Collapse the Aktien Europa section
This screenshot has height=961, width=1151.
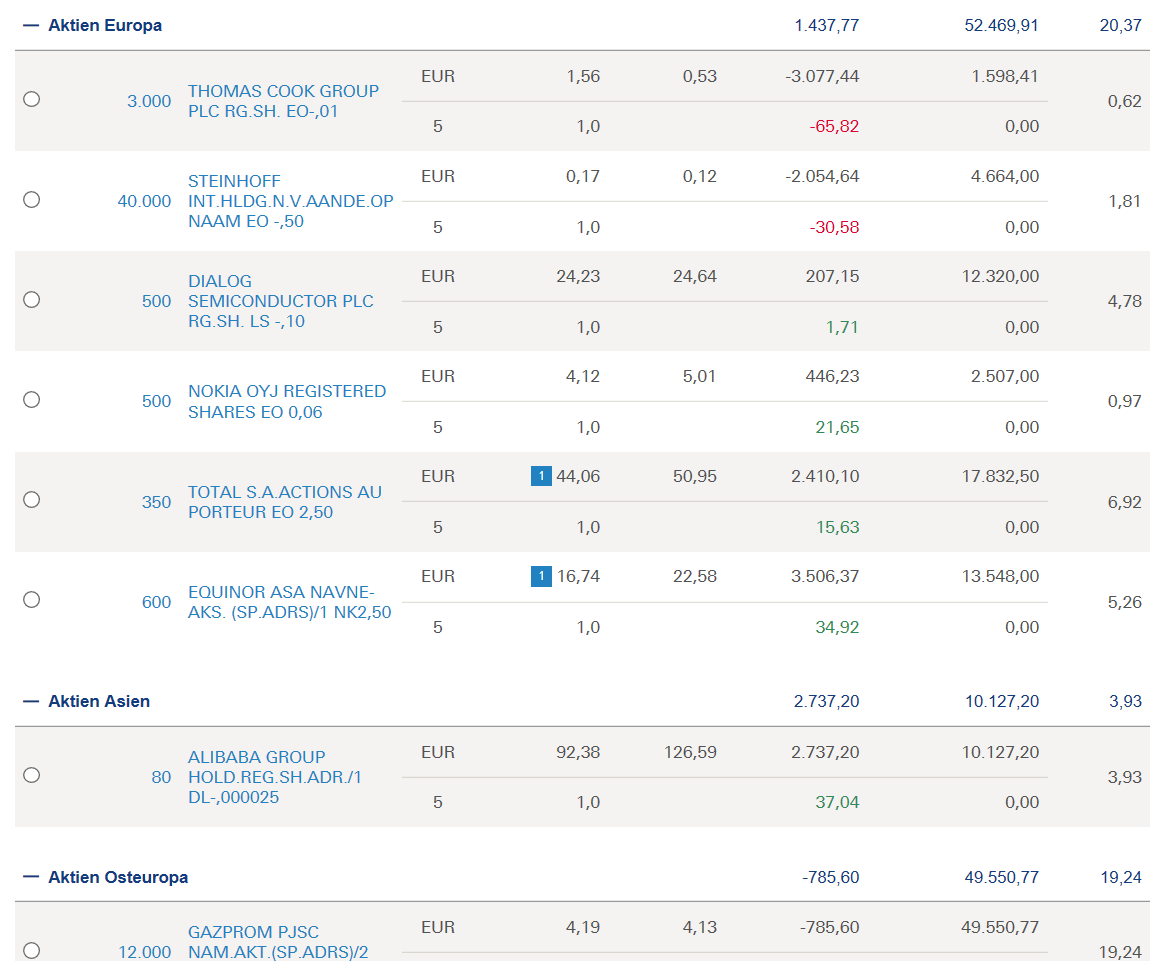[31, 25]
